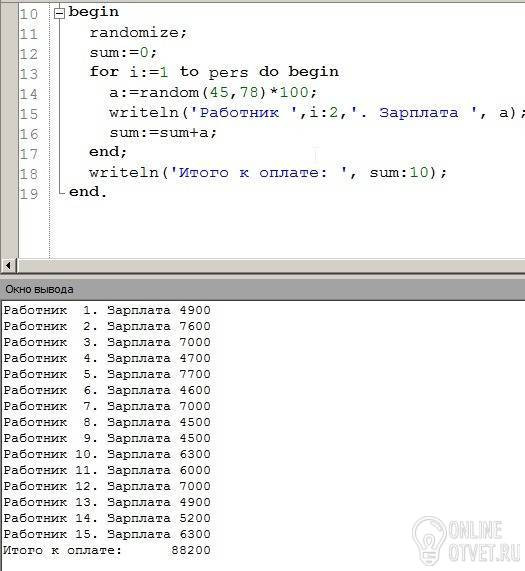The width and height of the screenshot is (525, 571).
Task: Click the final 'end.' keyword
Action: (x=88, y=192)
